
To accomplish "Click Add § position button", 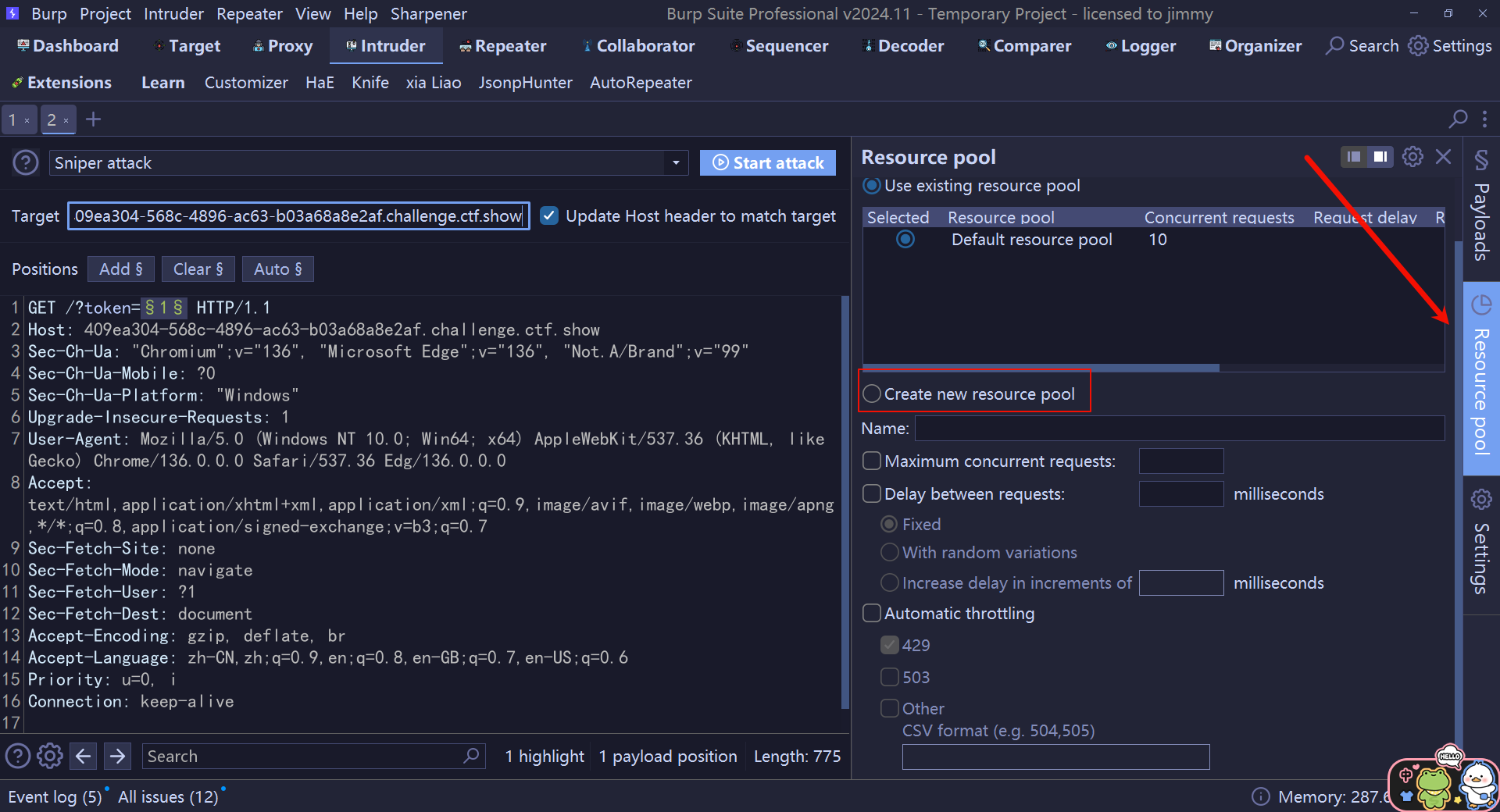I will point(121,269).
